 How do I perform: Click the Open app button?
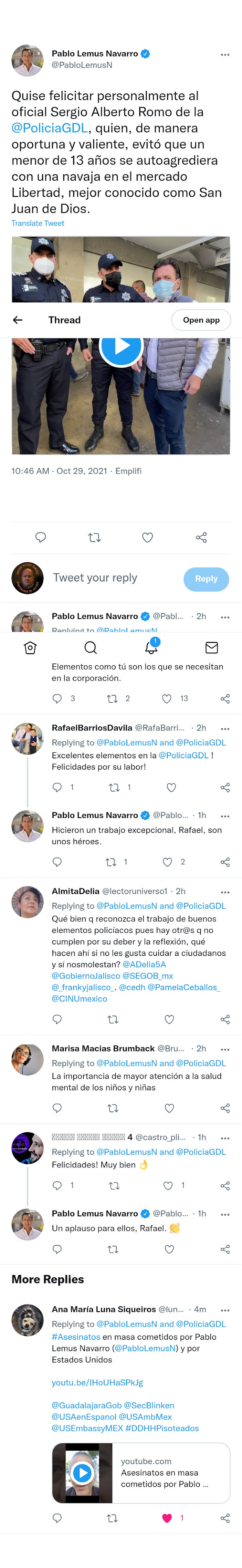tap(201, 320)
